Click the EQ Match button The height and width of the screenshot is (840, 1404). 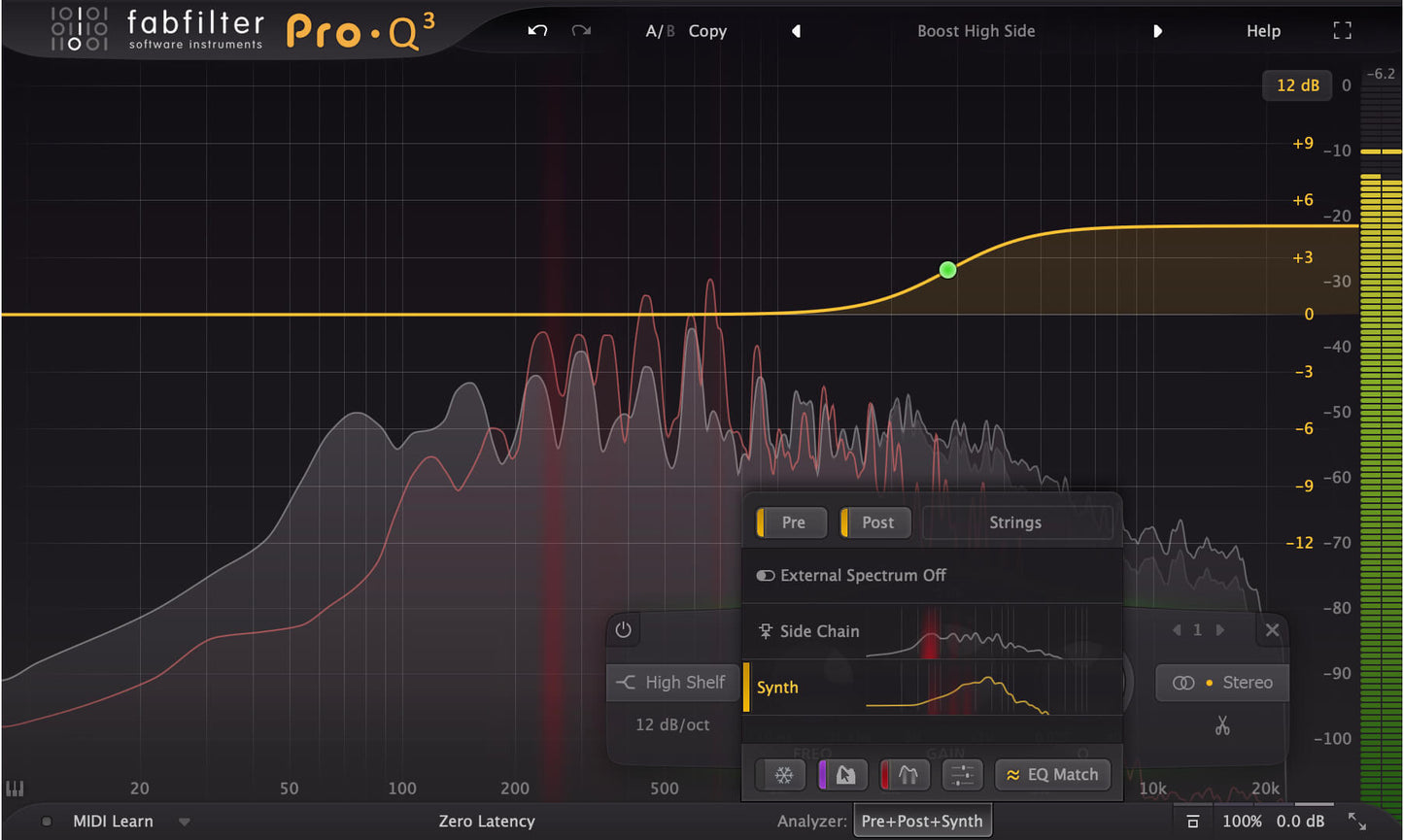pyautogui.click(x=1051, y=775)
